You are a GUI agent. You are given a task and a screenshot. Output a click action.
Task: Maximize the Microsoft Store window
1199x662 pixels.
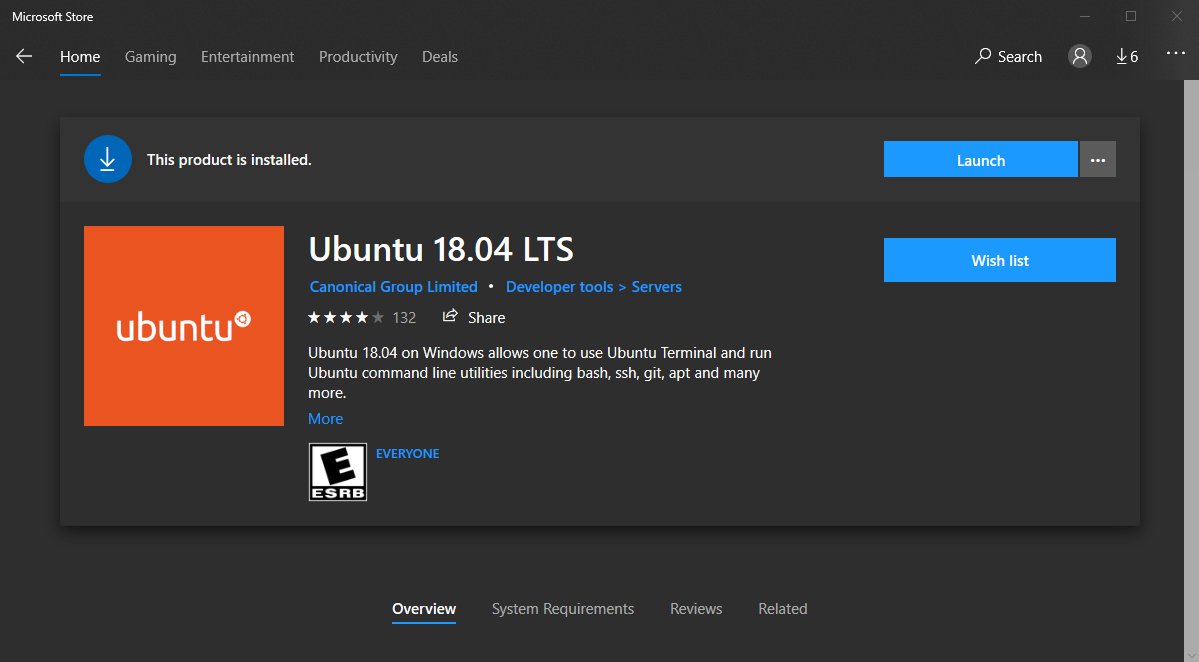pos(1131,16)
